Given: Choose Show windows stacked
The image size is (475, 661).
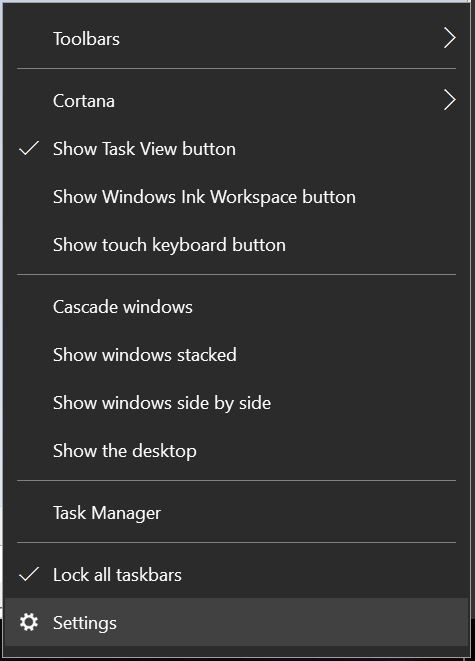Looking at the screenshot, I should pyautogui.click(x=236, y=355).
